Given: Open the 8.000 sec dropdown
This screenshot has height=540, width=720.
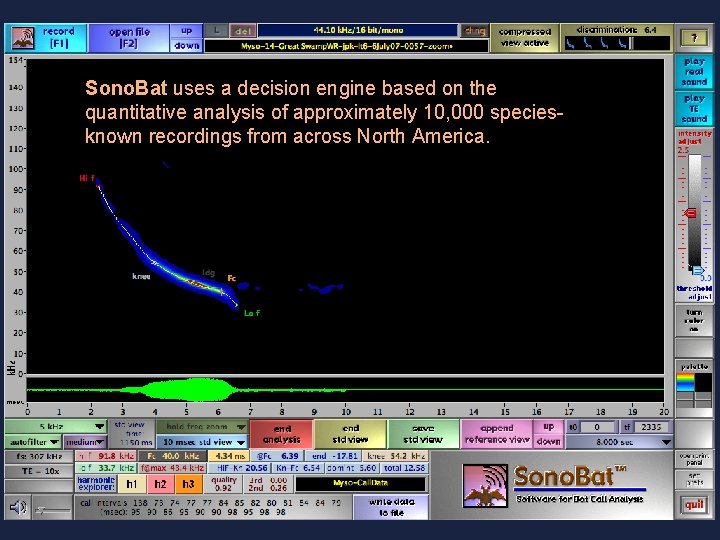Looking at the screenshot, I should 618,442.
